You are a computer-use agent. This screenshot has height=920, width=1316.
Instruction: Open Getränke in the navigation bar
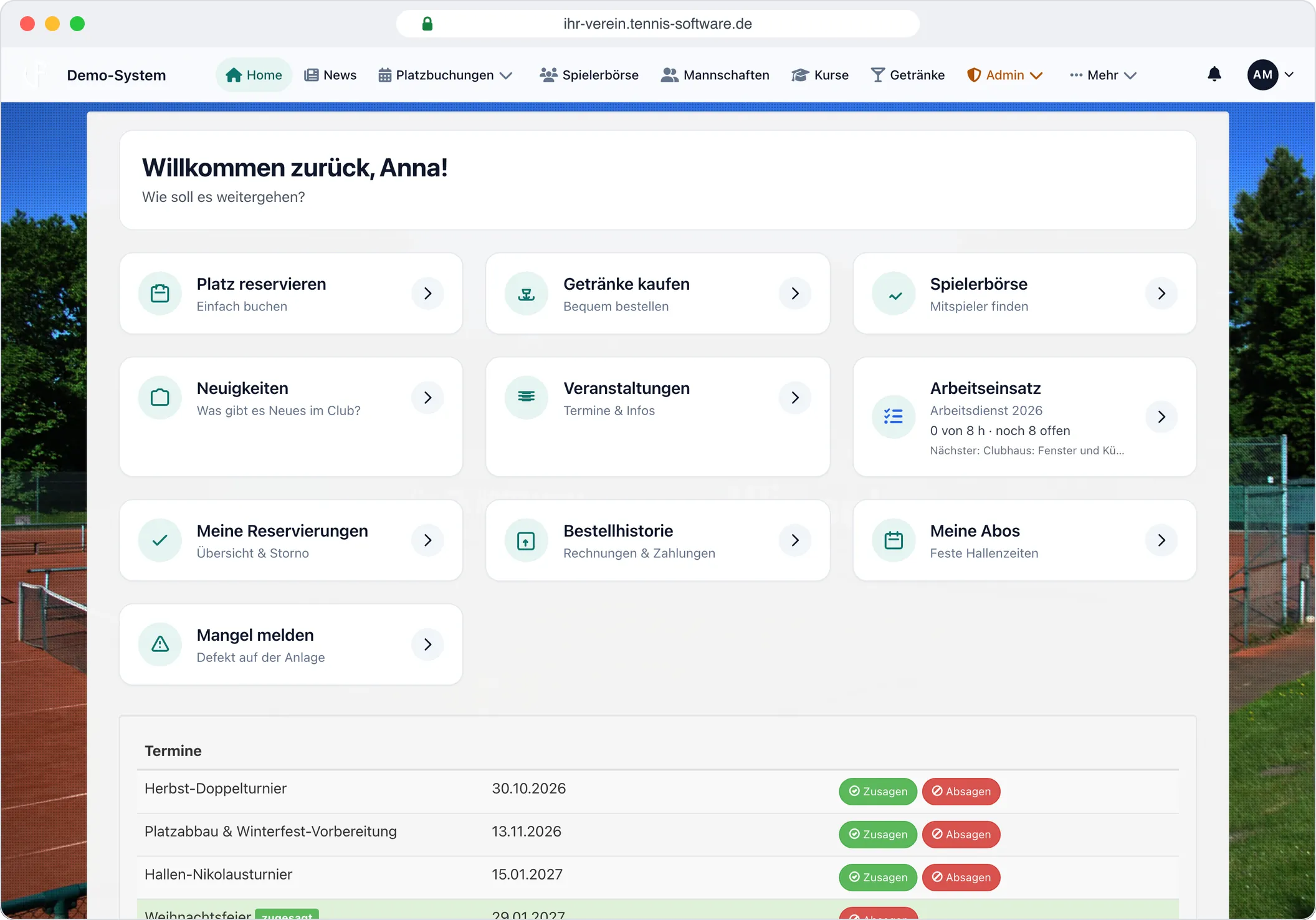point(908,75)
